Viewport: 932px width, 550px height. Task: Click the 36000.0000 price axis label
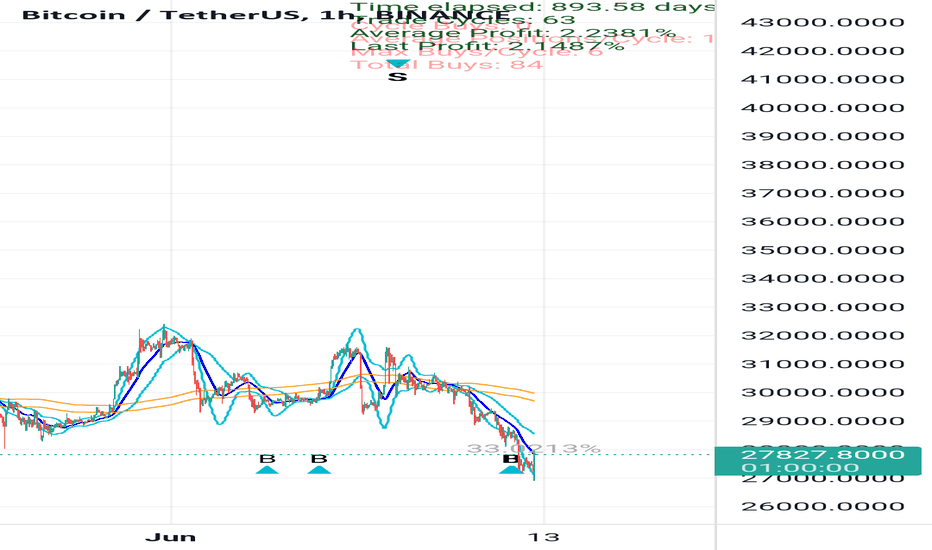[x=823, y=222]
